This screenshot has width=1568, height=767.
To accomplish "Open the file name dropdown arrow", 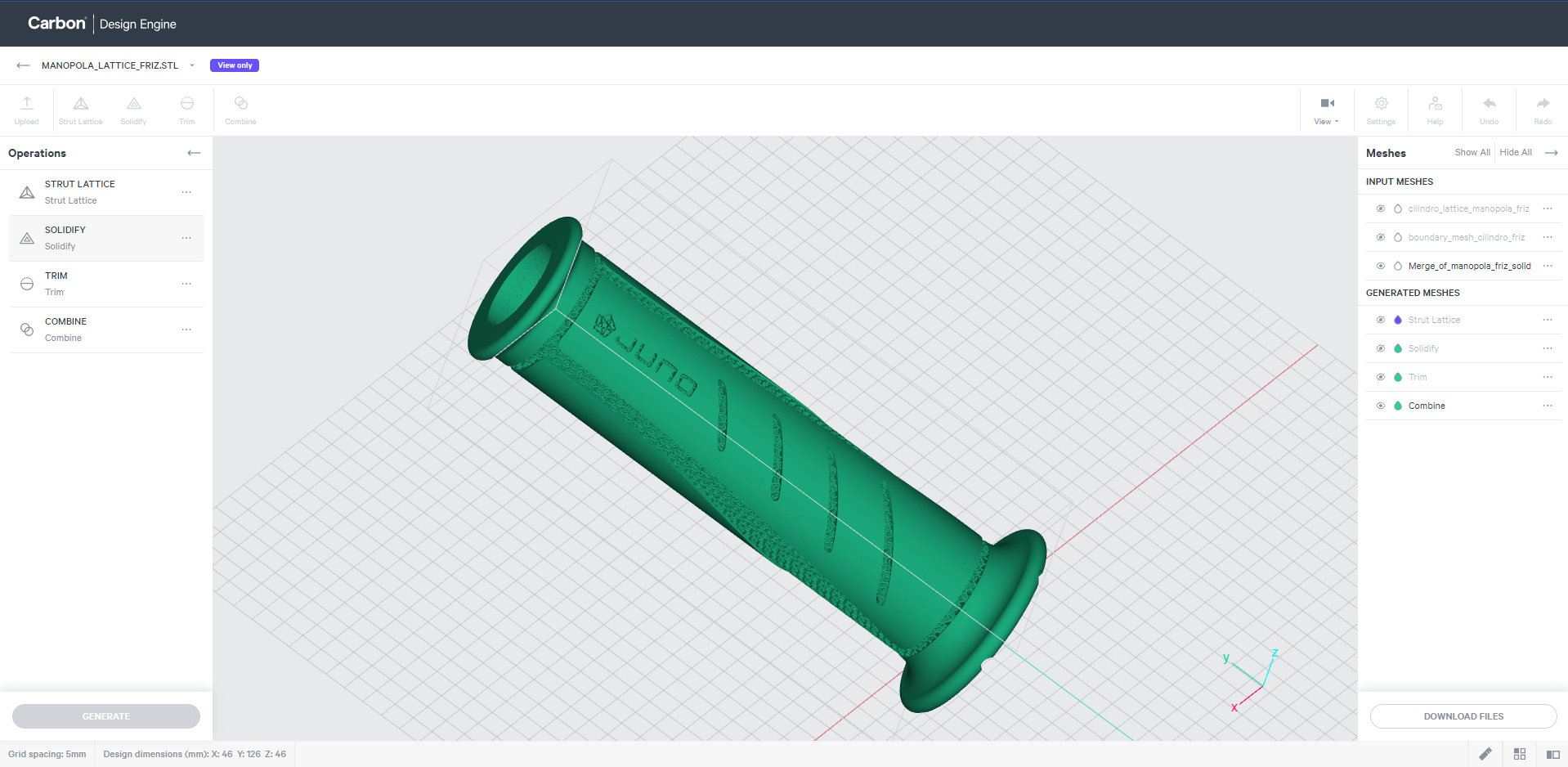I will (192, 65).
